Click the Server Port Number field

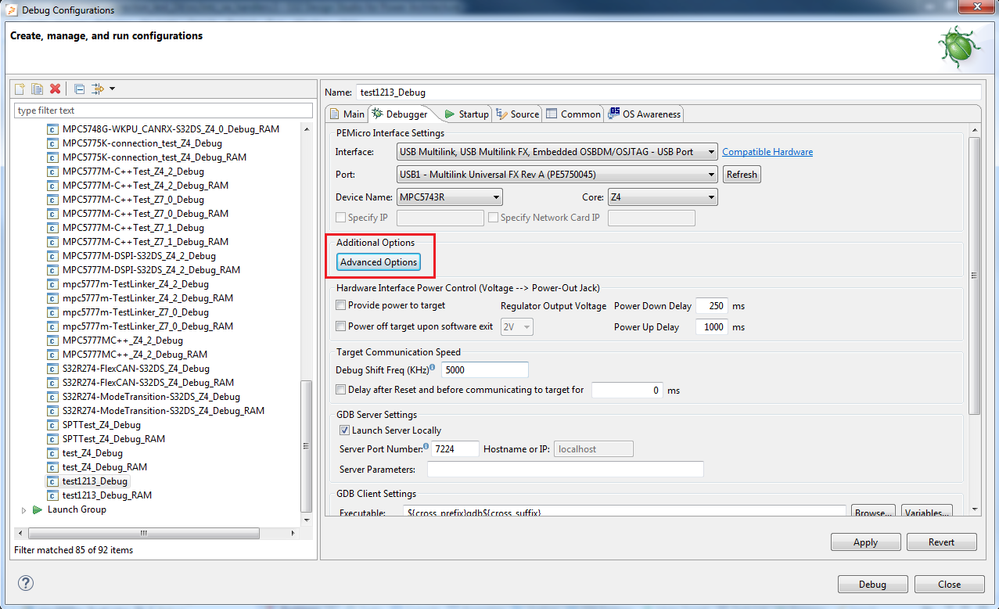coord(455,449)
